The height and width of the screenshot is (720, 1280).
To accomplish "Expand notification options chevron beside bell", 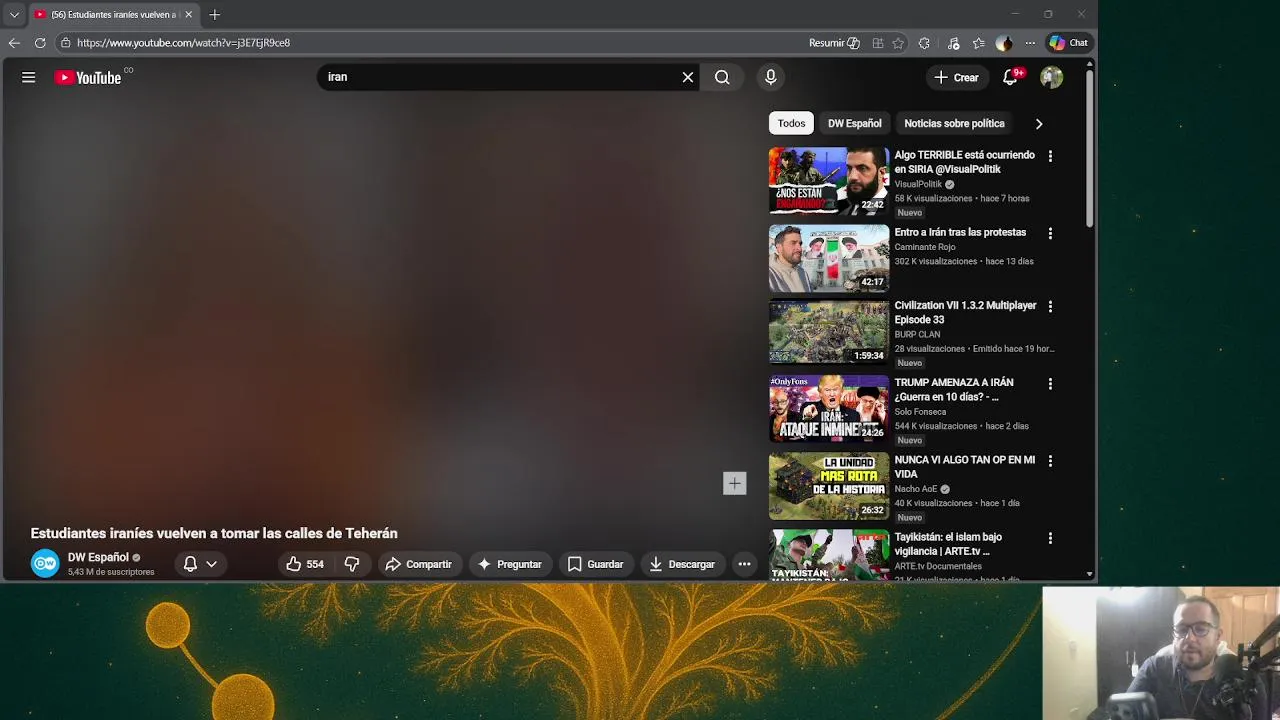I will (211, 564).
